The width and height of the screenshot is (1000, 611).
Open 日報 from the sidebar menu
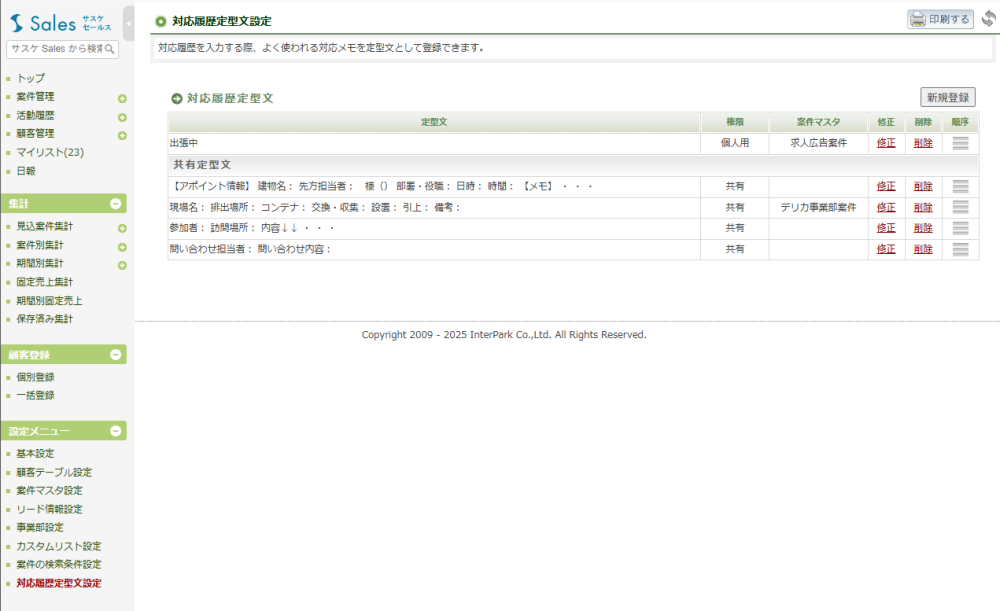click(26, 171)
